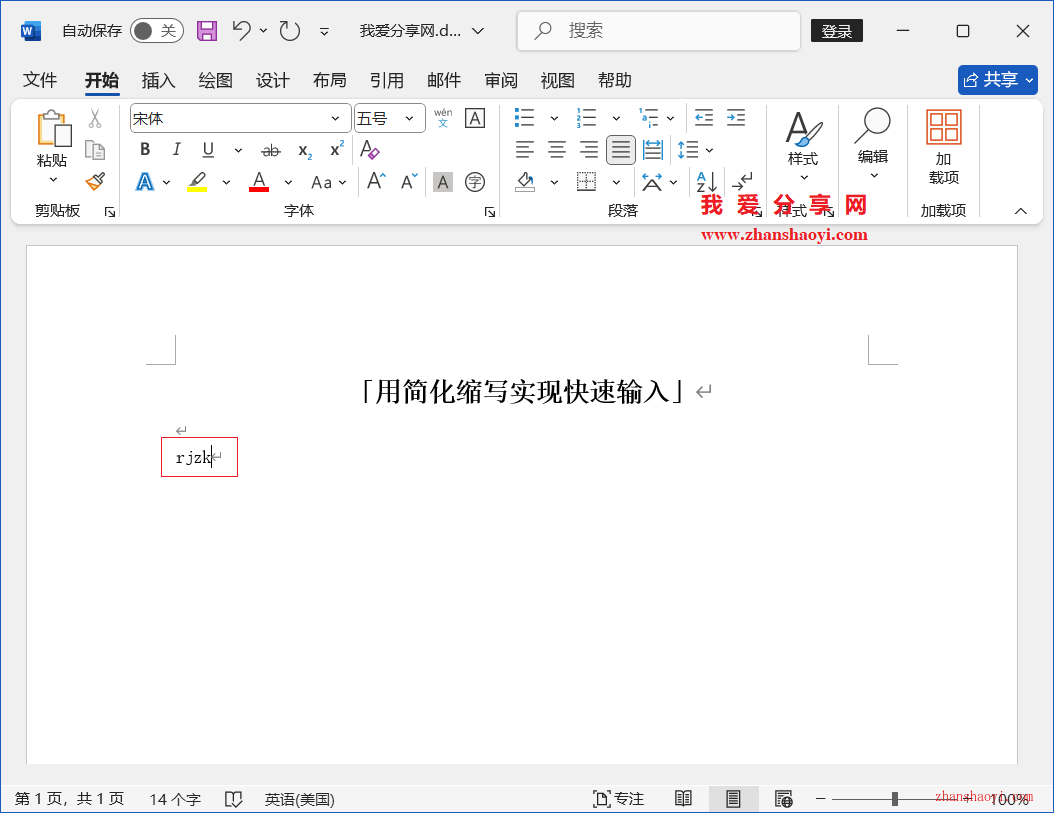Viewport: 1054px width, 813px height.
Task: Expand the numbered list dropdown arrow
Action: 616,118
